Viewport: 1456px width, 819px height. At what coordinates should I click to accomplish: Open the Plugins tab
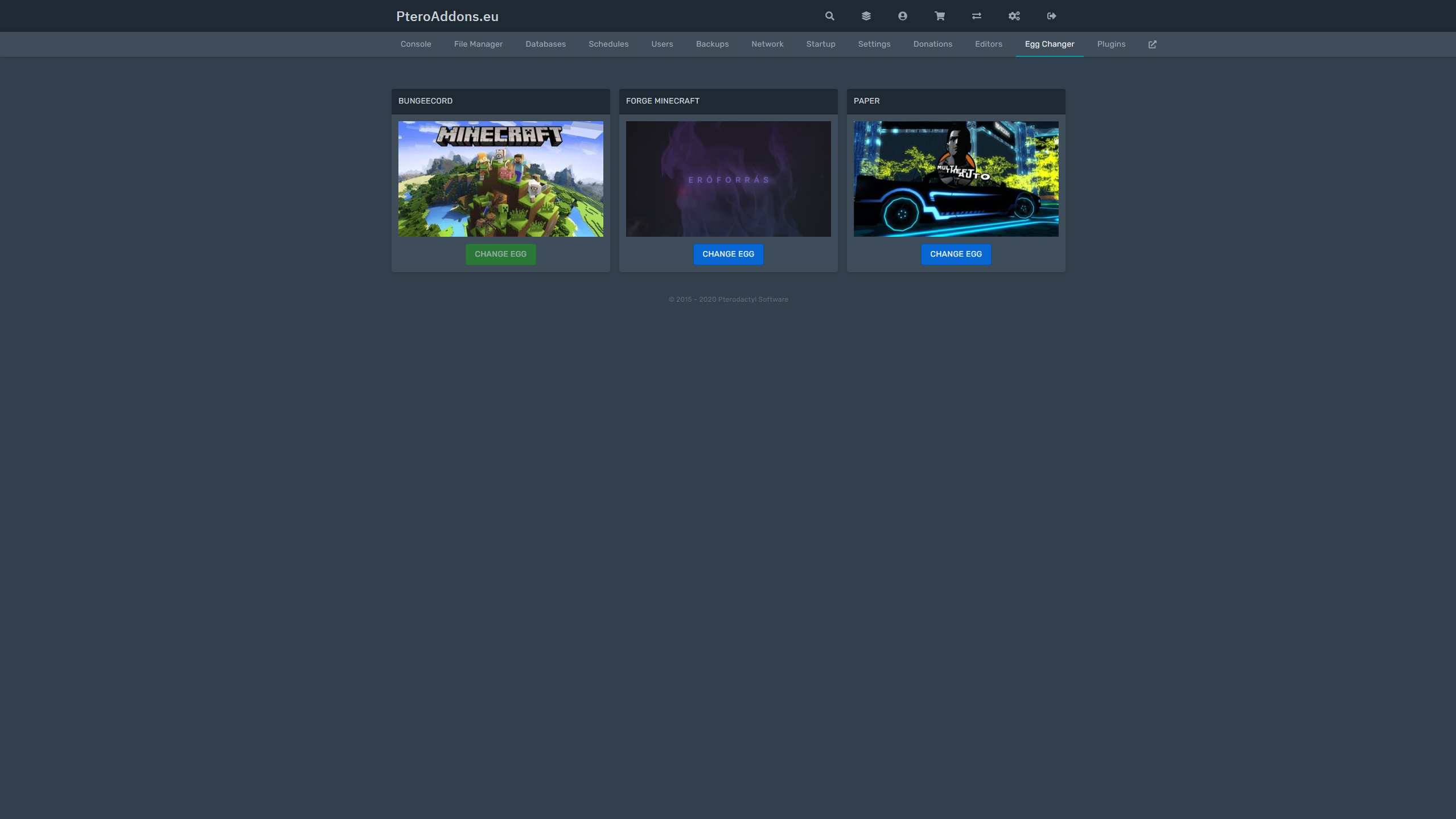click(1111, 44)
